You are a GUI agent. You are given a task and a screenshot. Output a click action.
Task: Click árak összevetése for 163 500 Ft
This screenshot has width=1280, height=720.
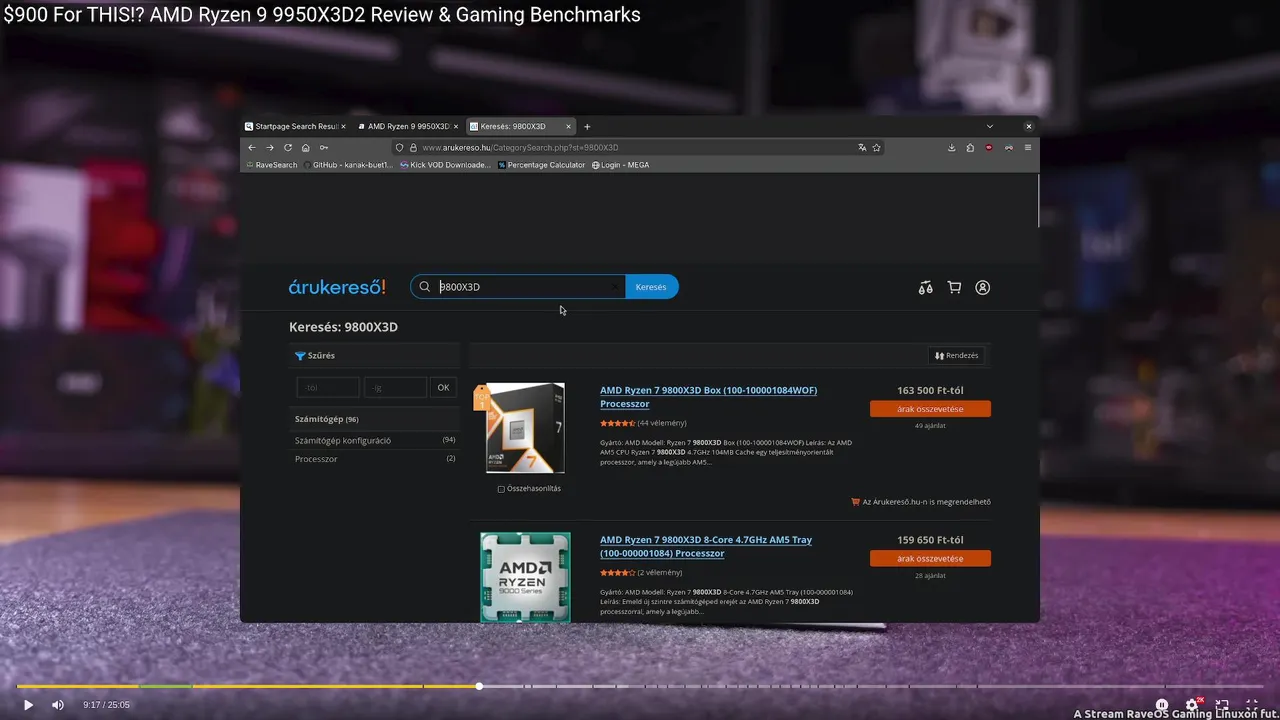click(x=930, y=409)
